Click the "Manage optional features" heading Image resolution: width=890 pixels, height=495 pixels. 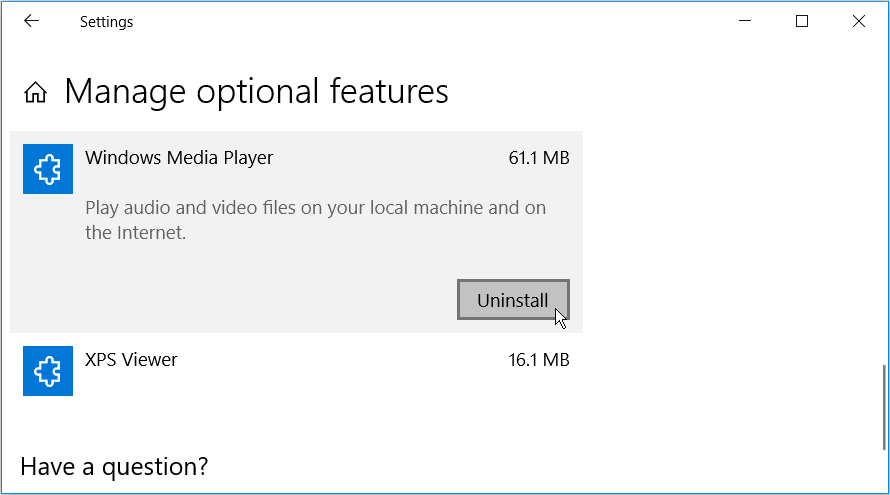[256, 92]
